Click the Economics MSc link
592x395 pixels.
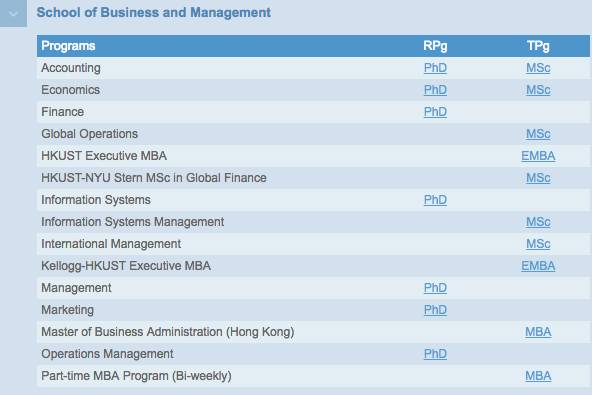click(538, 90)
